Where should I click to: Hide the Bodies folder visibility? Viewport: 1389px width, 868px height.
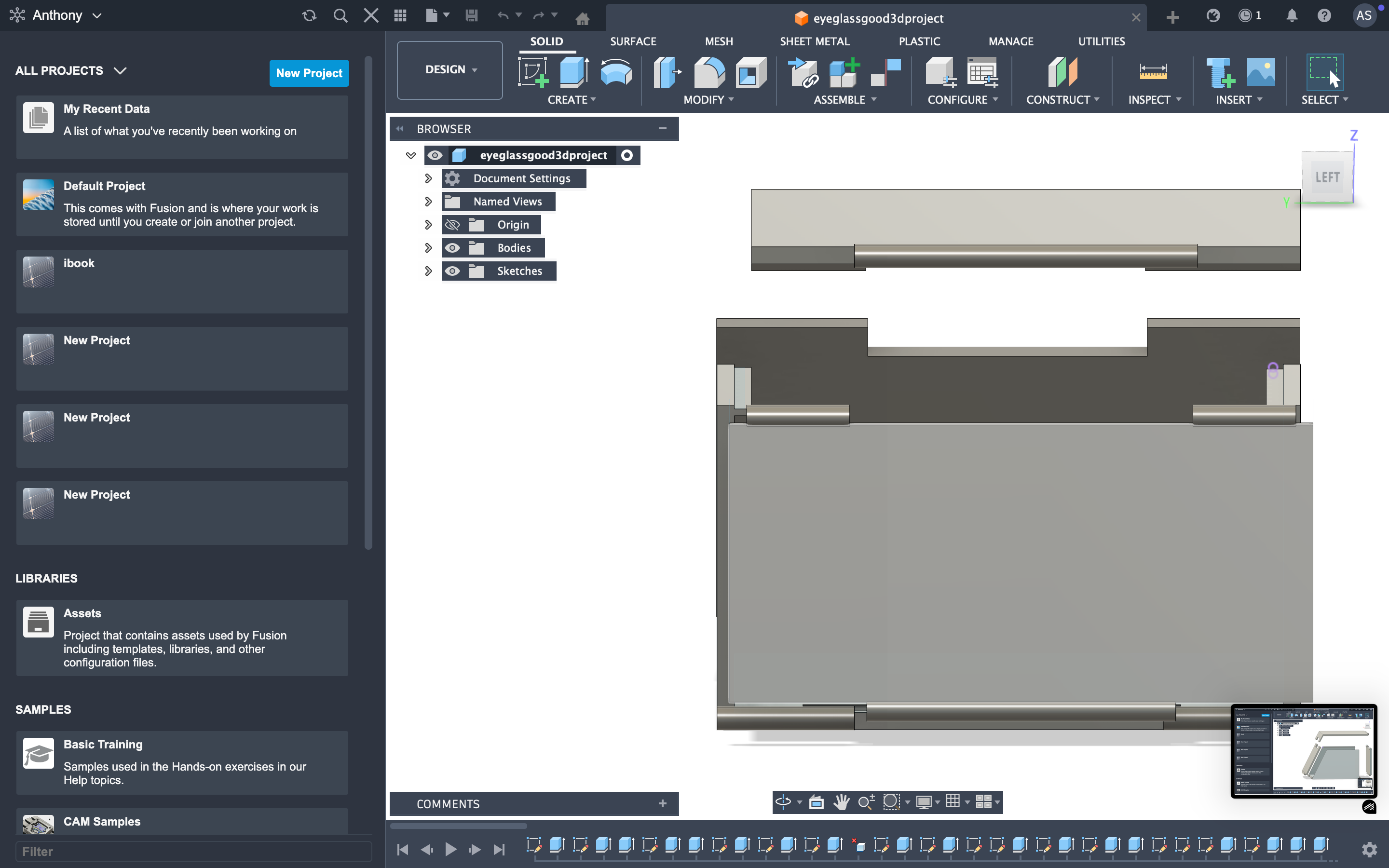(452, 248)
